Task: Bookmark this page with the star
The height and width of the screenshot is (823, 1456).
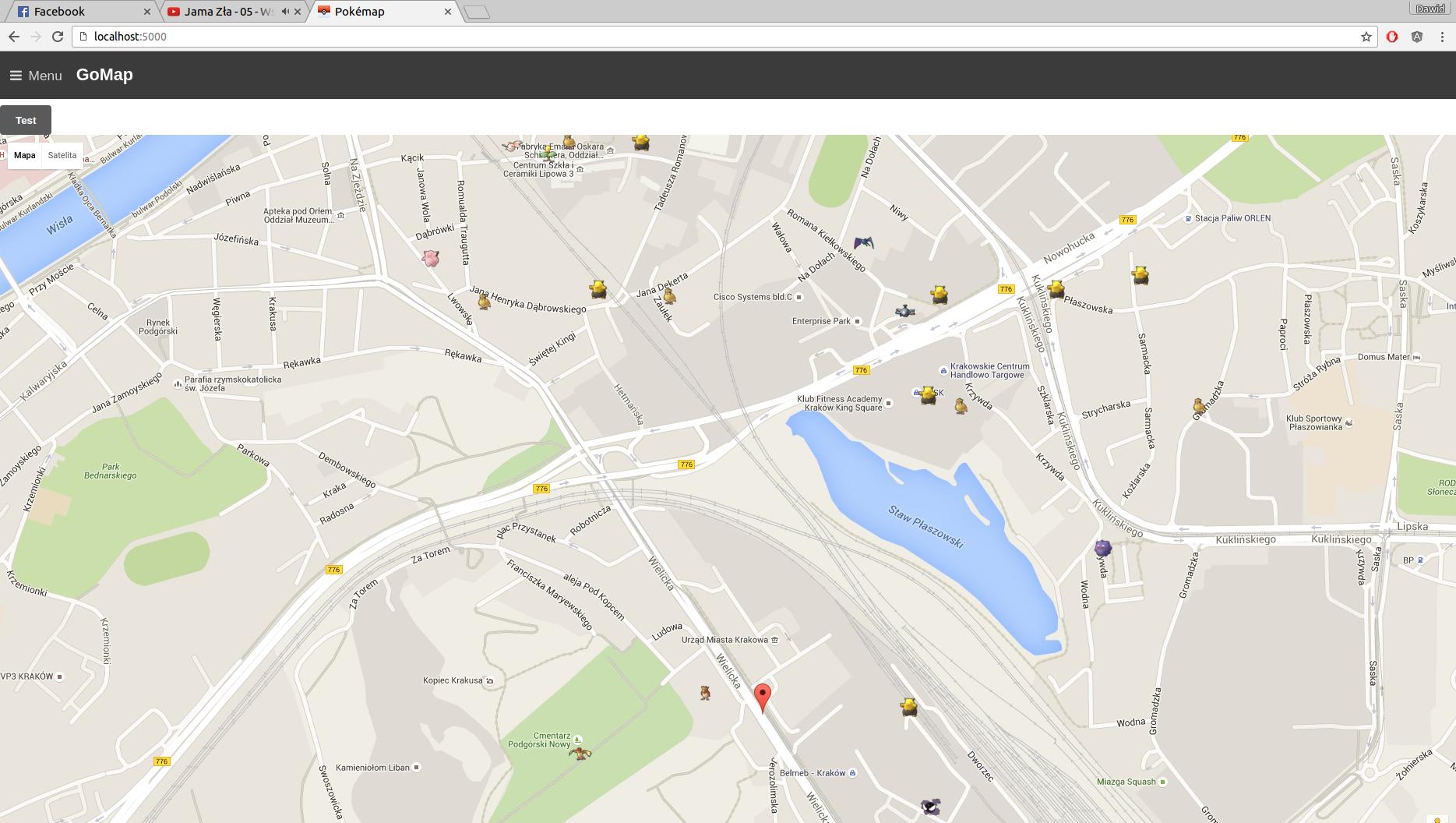Action: click(1366, 37)
